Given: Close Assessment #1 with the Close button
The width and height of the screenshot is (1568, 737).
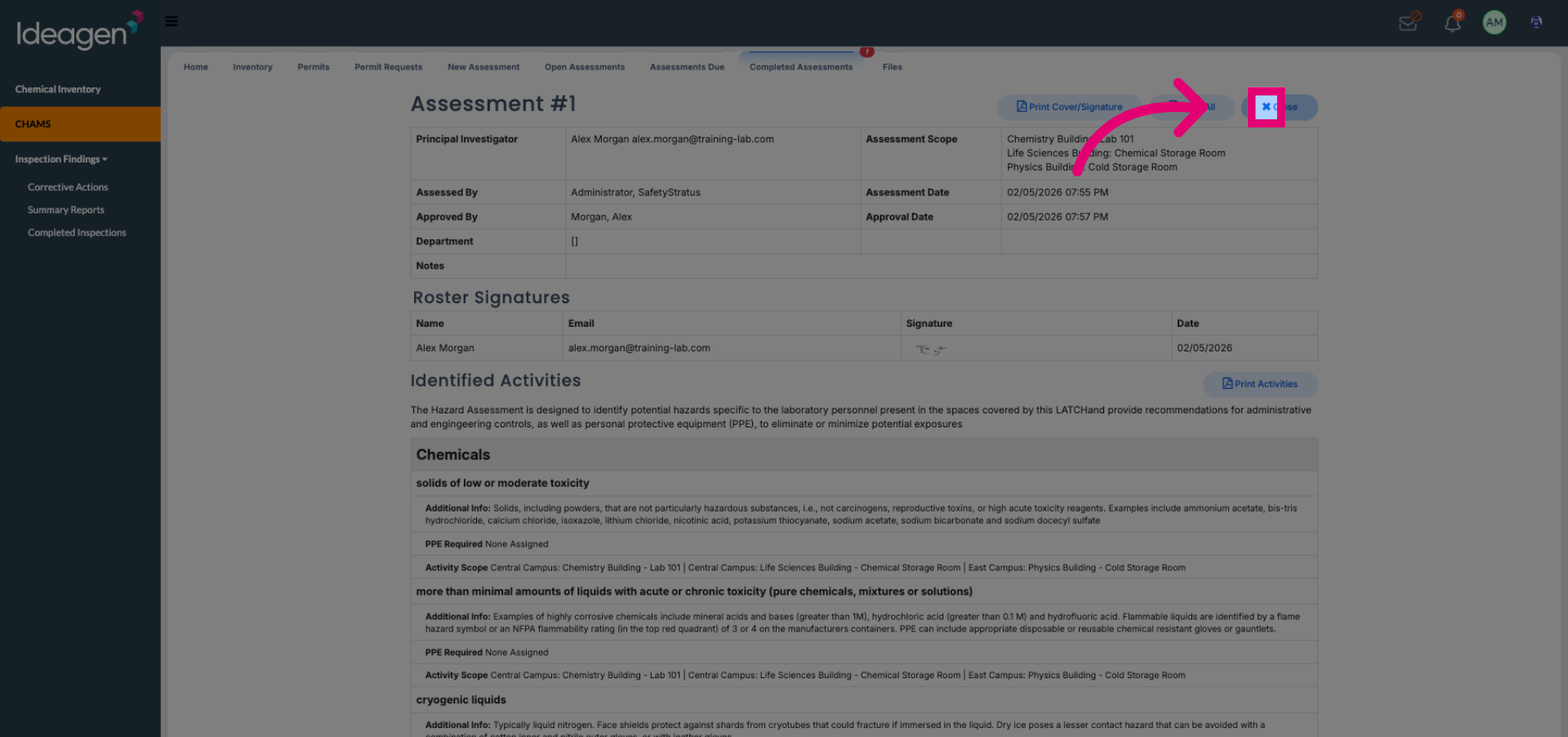Looking at the screenshot, I should coord(1280,107).
